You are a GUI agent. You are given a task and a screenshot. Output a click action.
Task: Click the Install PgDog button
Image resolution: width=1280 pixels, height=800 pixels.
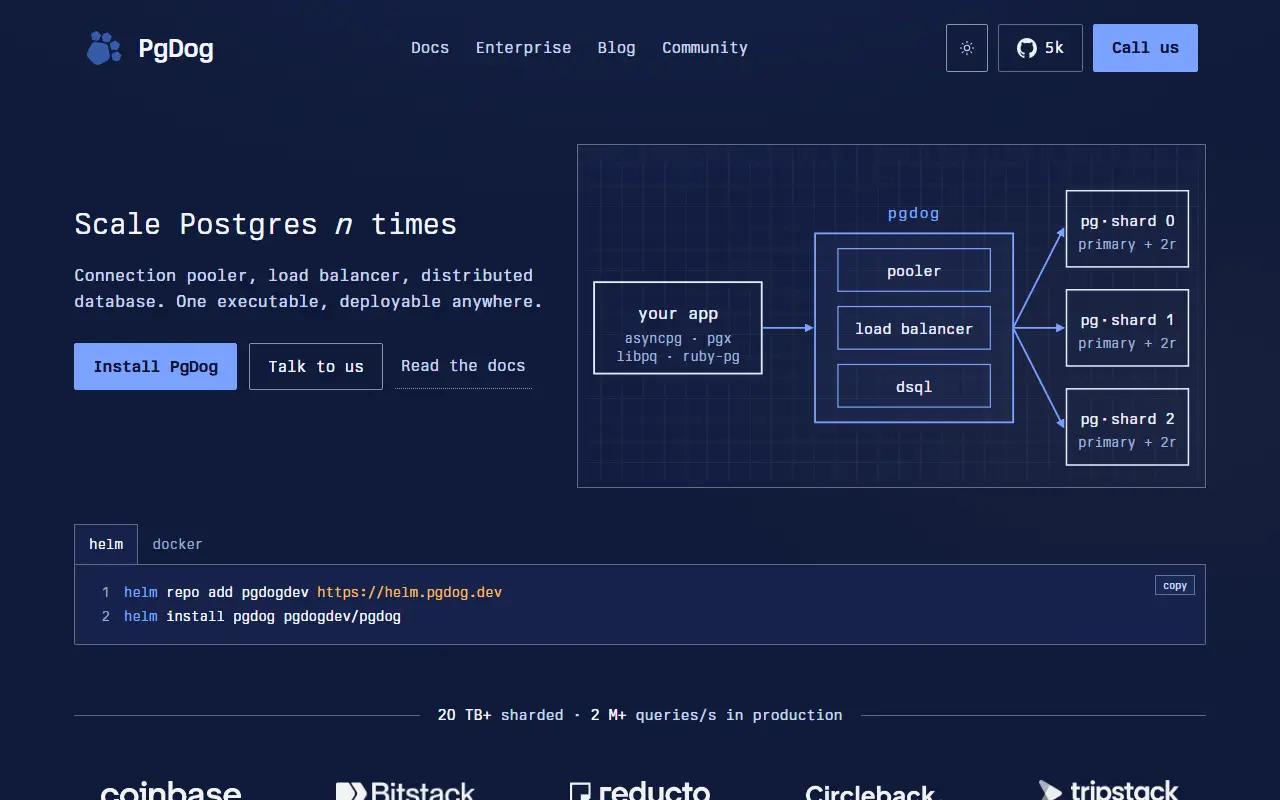point(155,367)
